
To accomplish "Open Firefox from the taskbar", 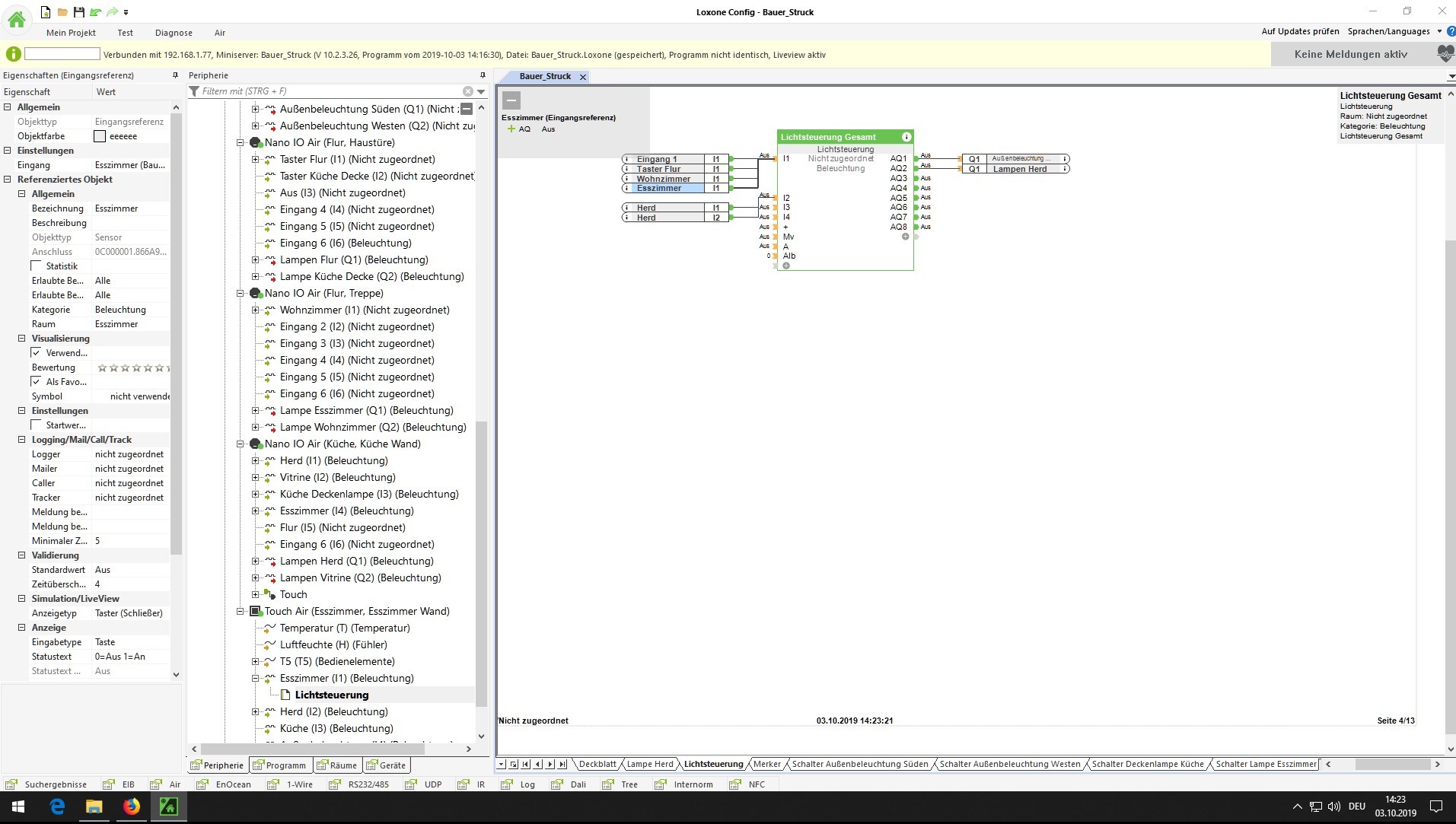I will 132,807.
